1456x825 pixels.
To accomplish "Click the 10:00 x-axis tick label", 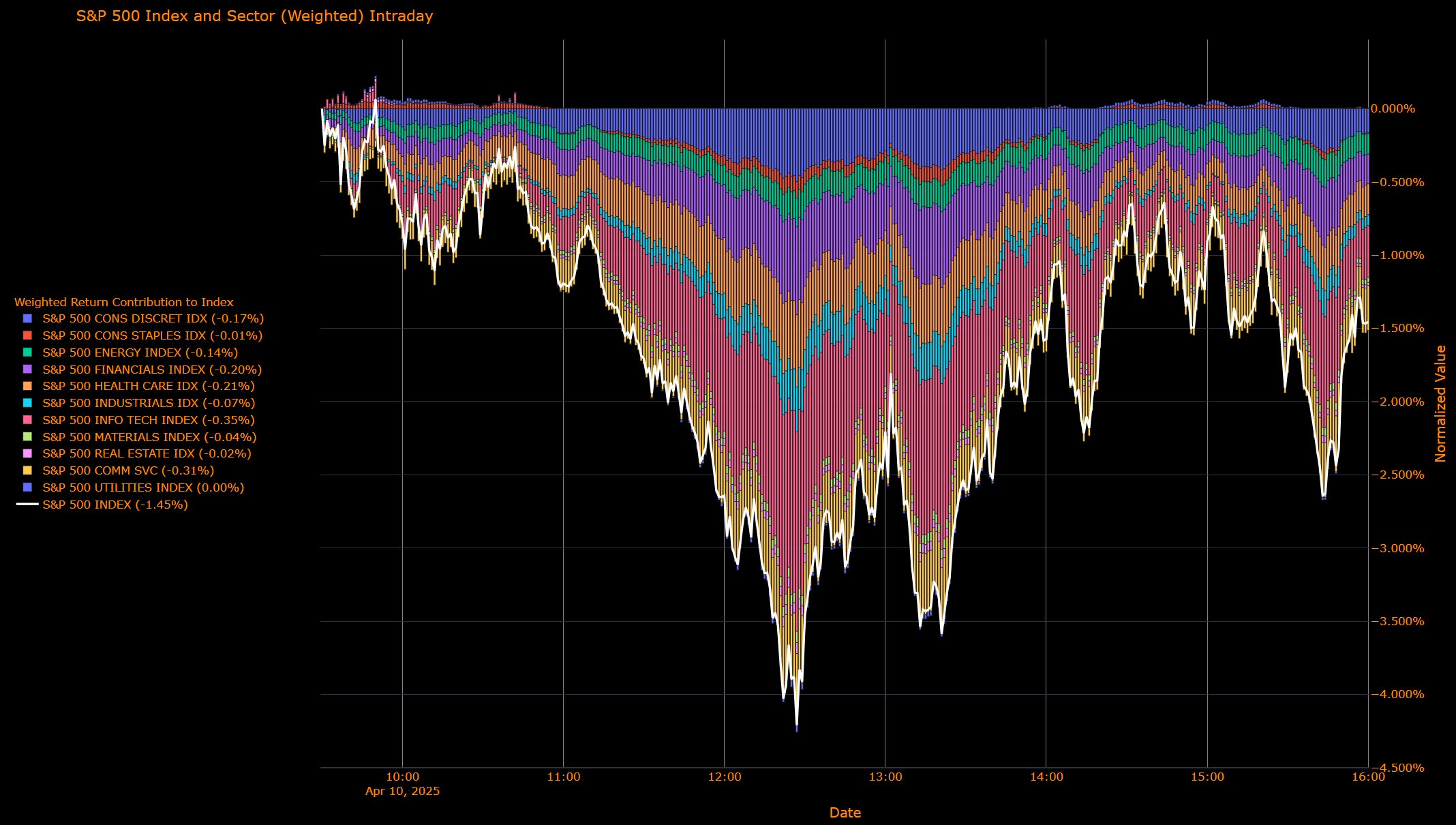I will click(x=403, y=777).
